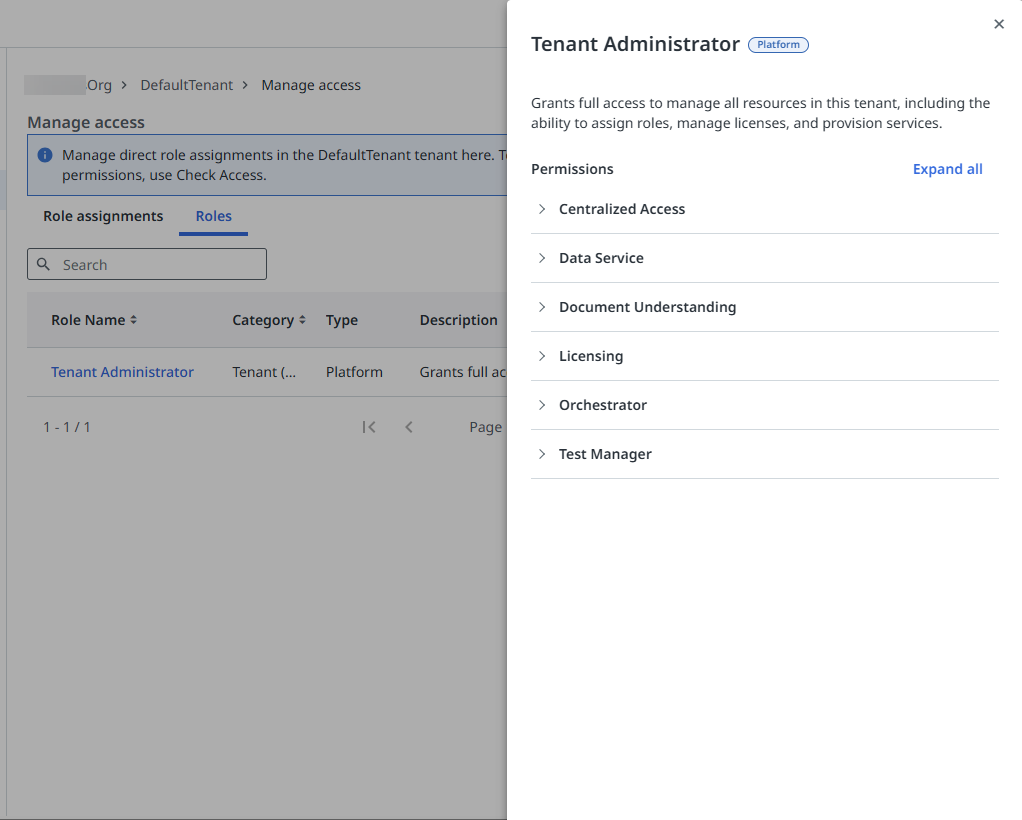Screen dimensions: 1022x820
Task: Switch to the Roles tab
Action: coord(213,216)
